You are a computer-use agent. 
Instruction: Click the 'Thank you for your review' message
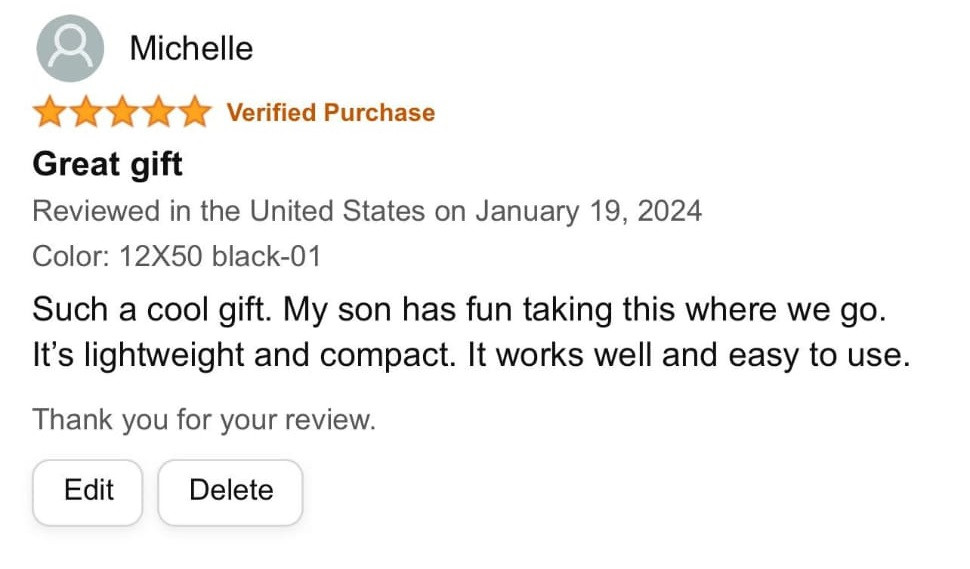tap(203, 419)
